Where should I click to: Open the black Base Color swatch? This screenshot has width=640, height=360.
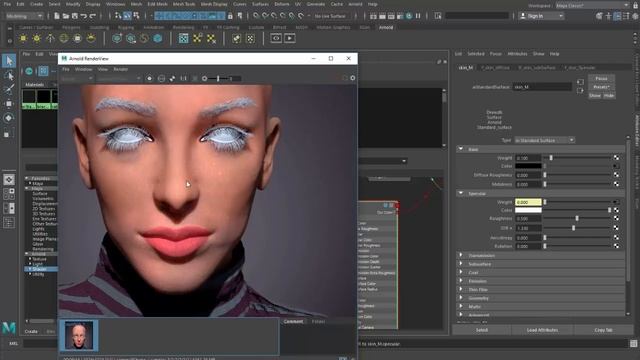coord(528,166)
